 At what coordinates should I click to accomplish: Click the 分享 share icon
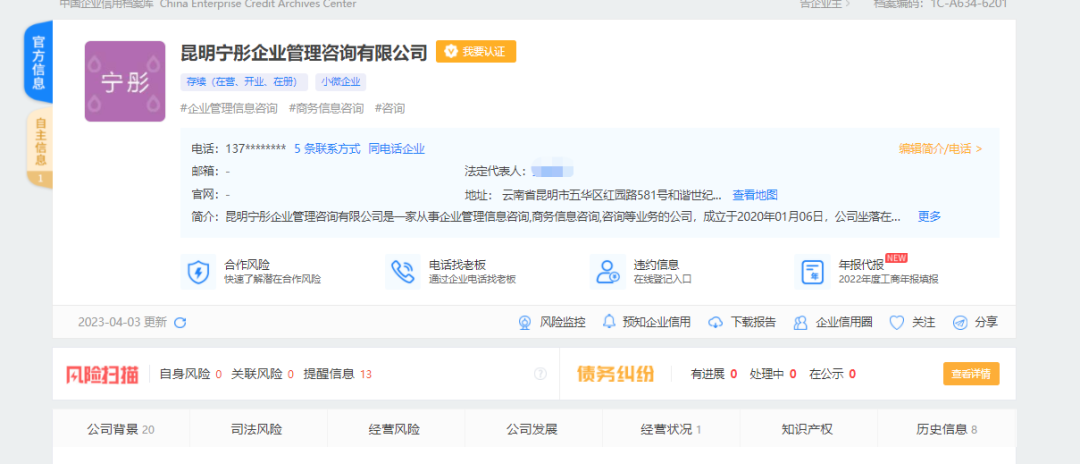(960, 322)
